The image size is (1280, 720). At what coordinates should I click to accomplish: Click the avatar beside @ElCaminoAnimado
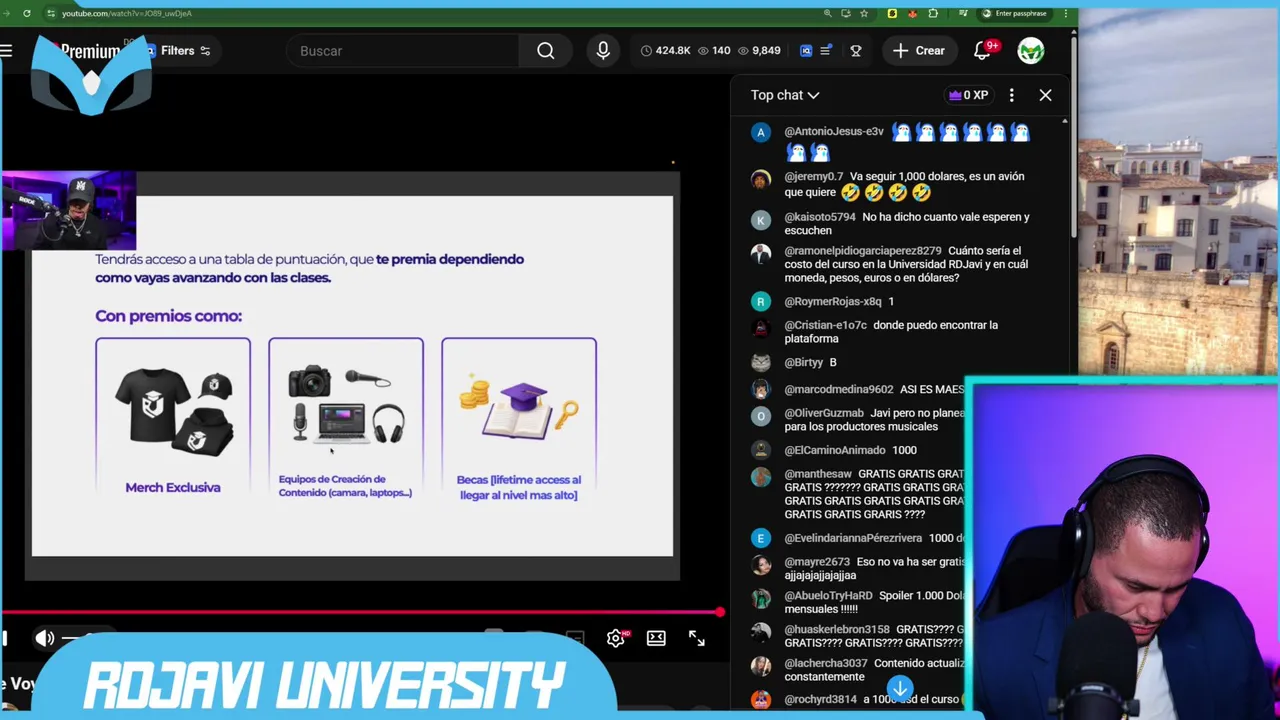coord(761,450)
